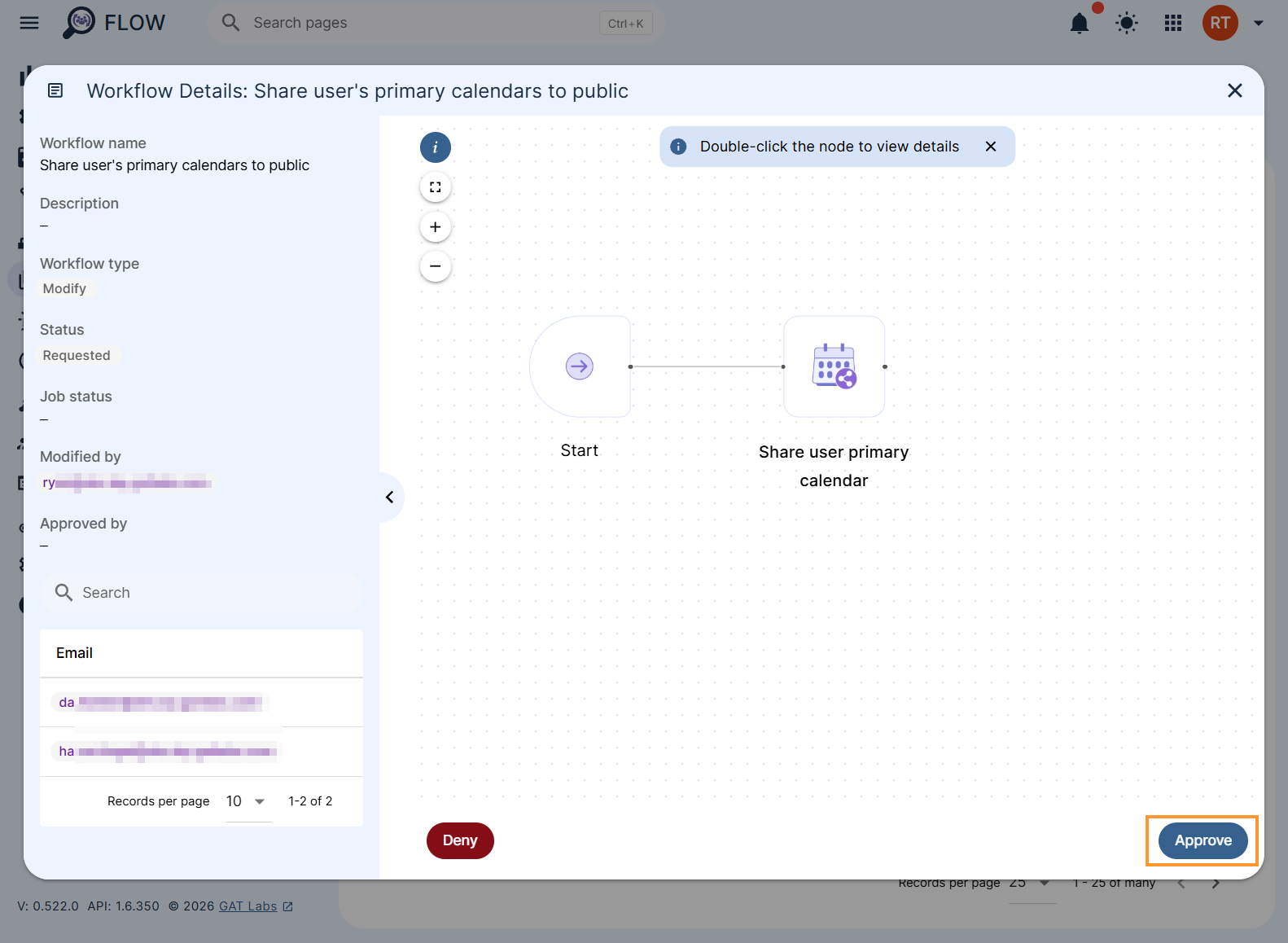
Task: Select the Share user primary calendar node
Action: click(x=835, y=366)
